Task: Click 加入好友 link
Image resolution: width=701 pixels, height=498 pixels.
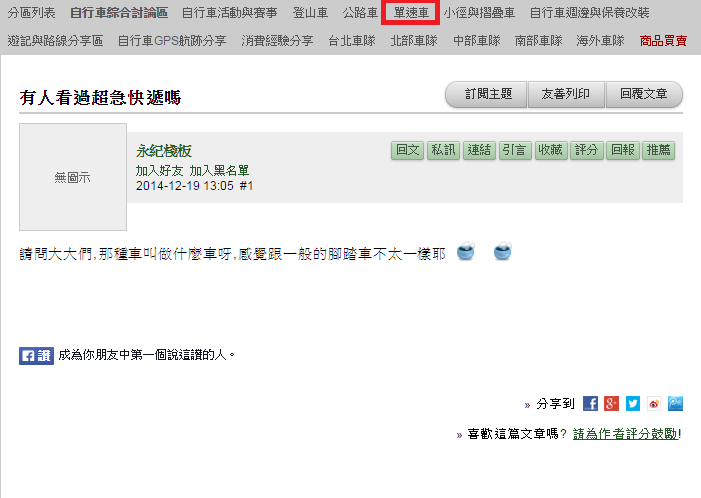Action: [x=160, y=171]
